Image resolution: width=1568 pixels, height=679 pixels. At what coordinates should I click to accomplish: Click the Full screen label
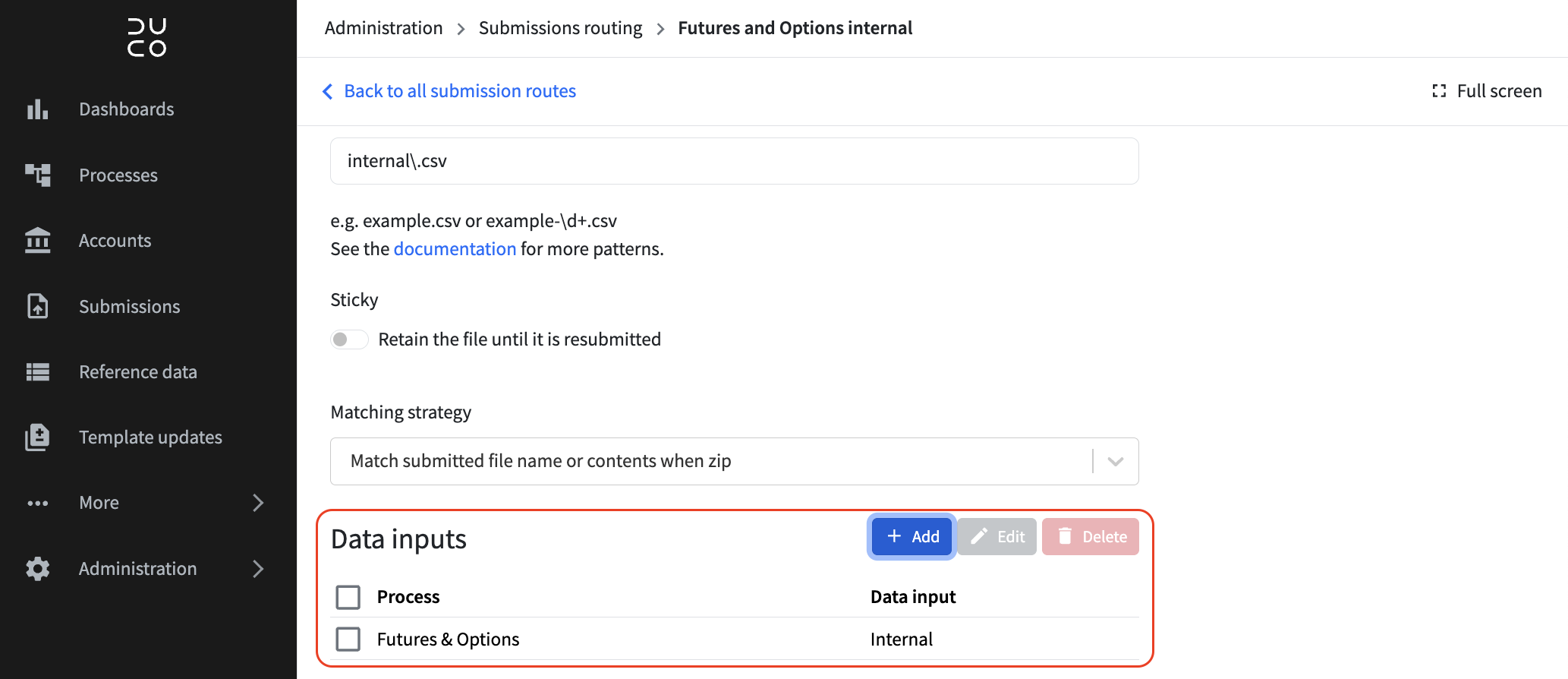(1499, 91)
